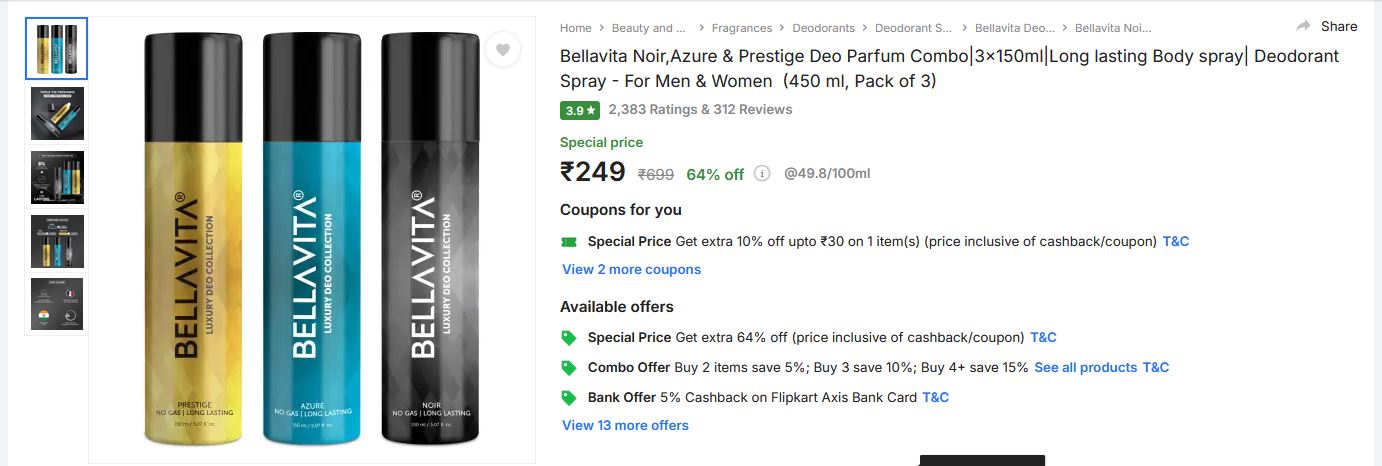
Task: Open See all products link
Action: pos(1085,368)
